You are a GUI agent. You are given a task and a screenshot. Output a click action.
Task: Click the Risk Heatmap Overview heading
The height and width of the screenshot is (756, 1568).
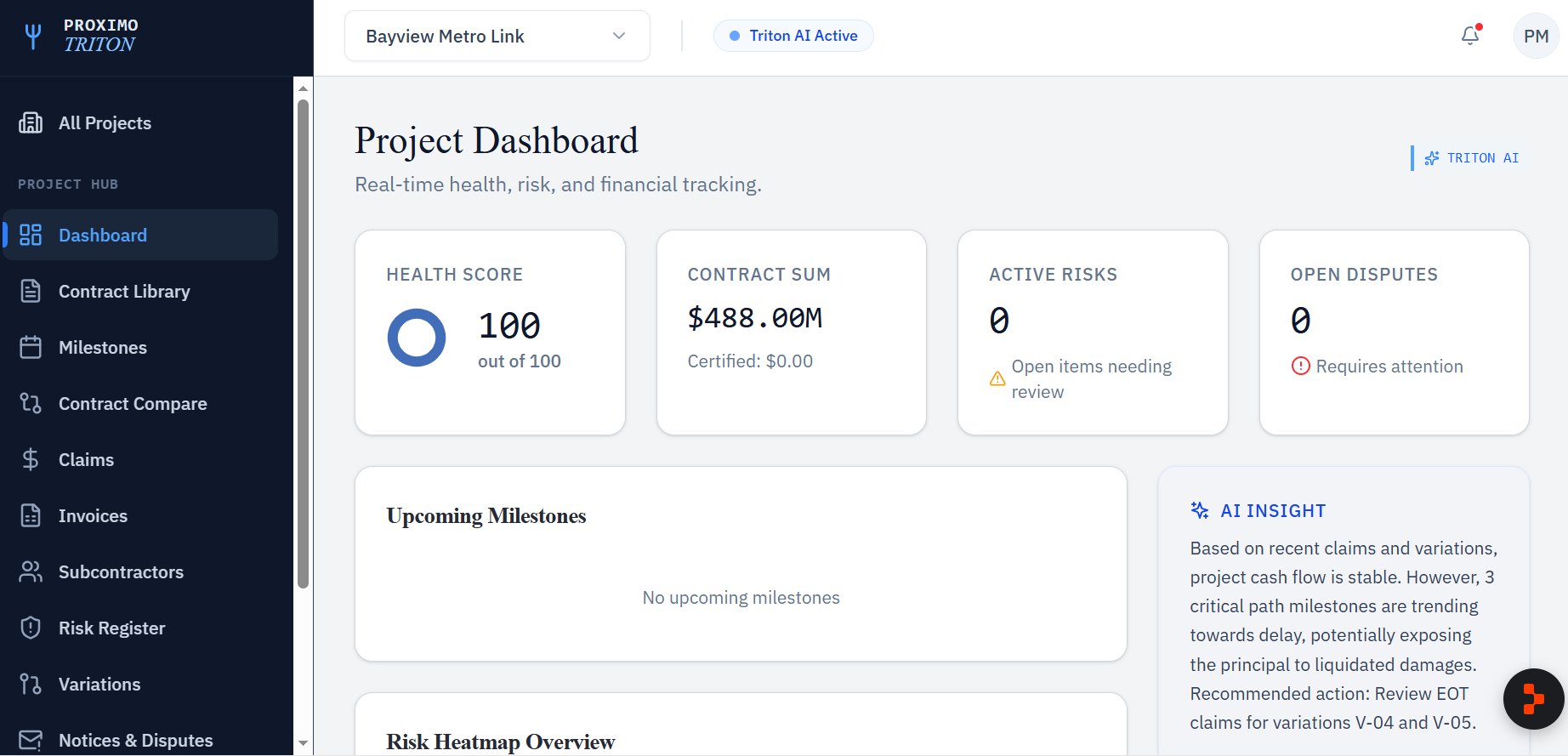pyautogui.click(x=500, y=742)
